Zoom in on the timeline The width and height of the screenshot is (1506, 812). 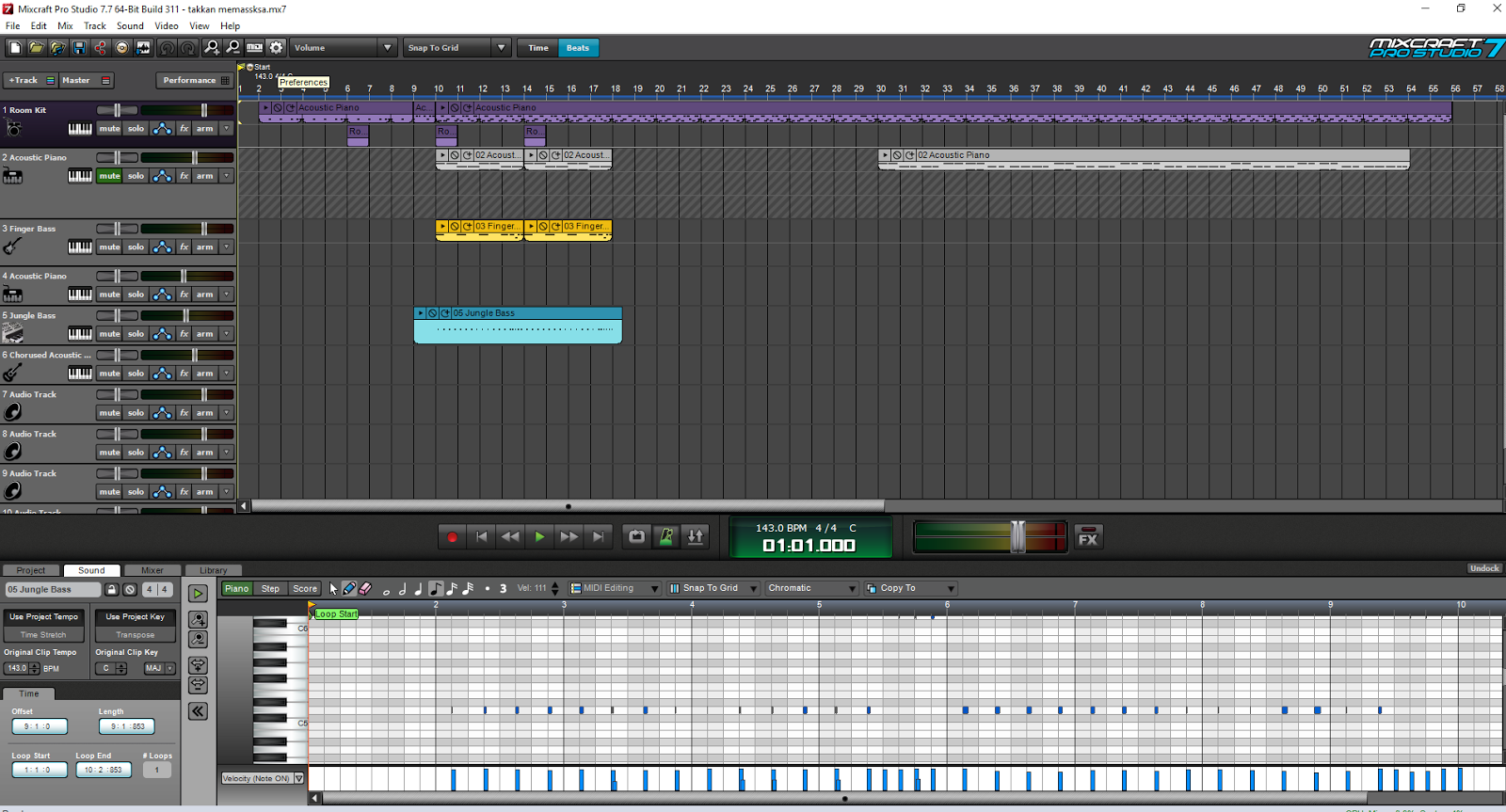click(212, 47)
